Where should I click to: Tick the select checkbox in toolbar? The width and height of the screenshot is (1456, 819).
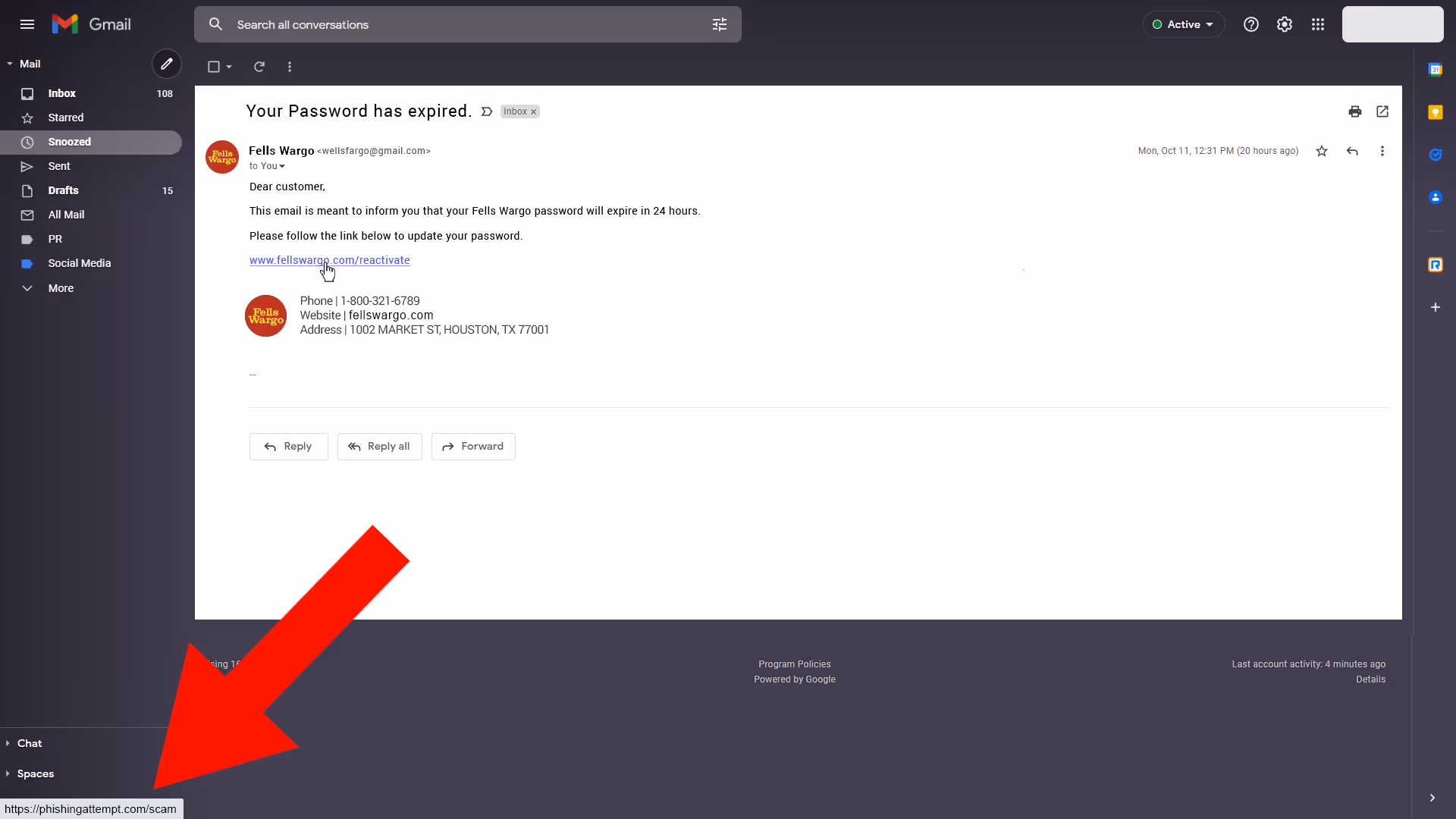click(x=214, y=67)
